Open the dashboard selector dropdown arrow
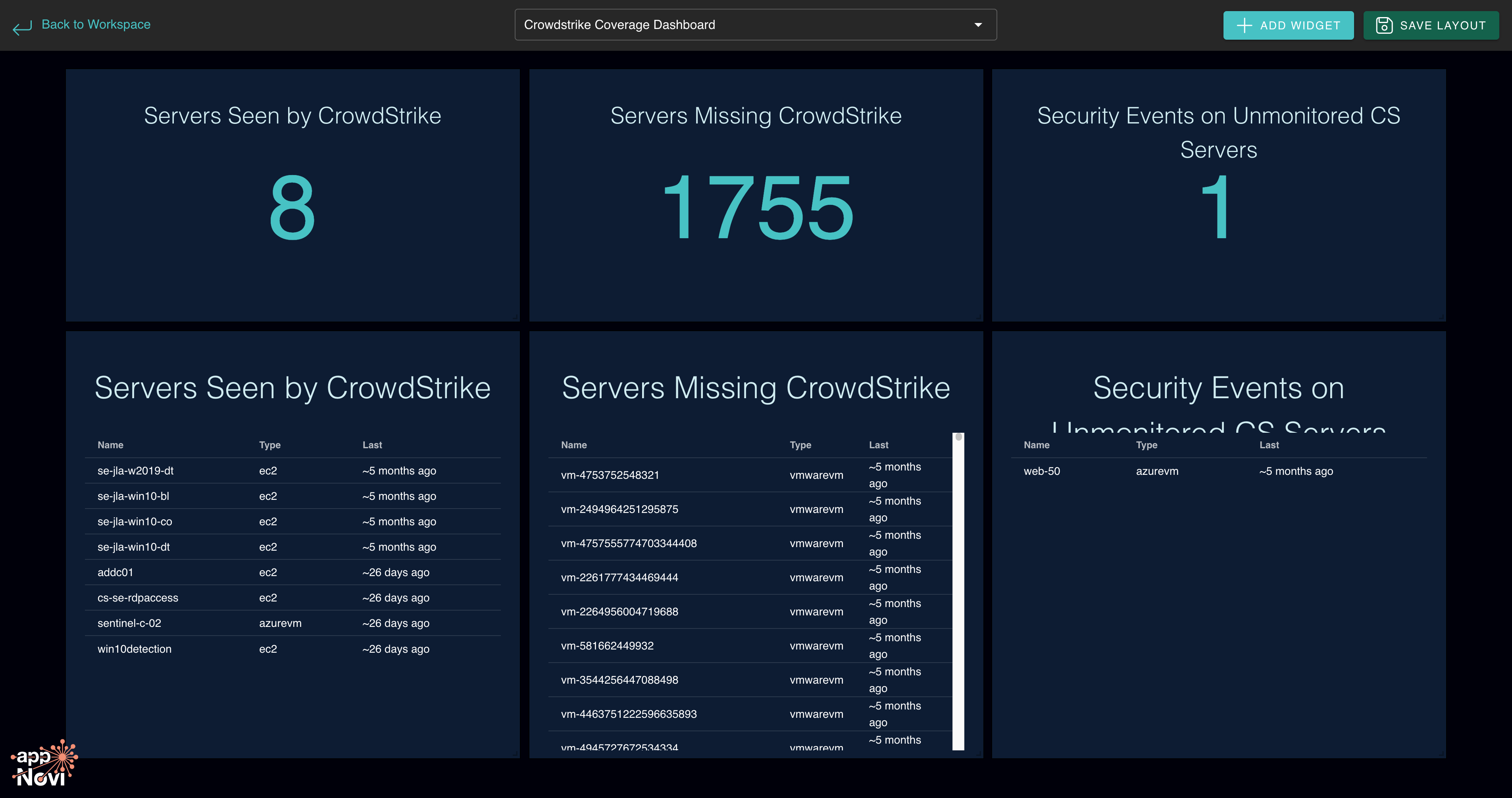 point(978,25)
